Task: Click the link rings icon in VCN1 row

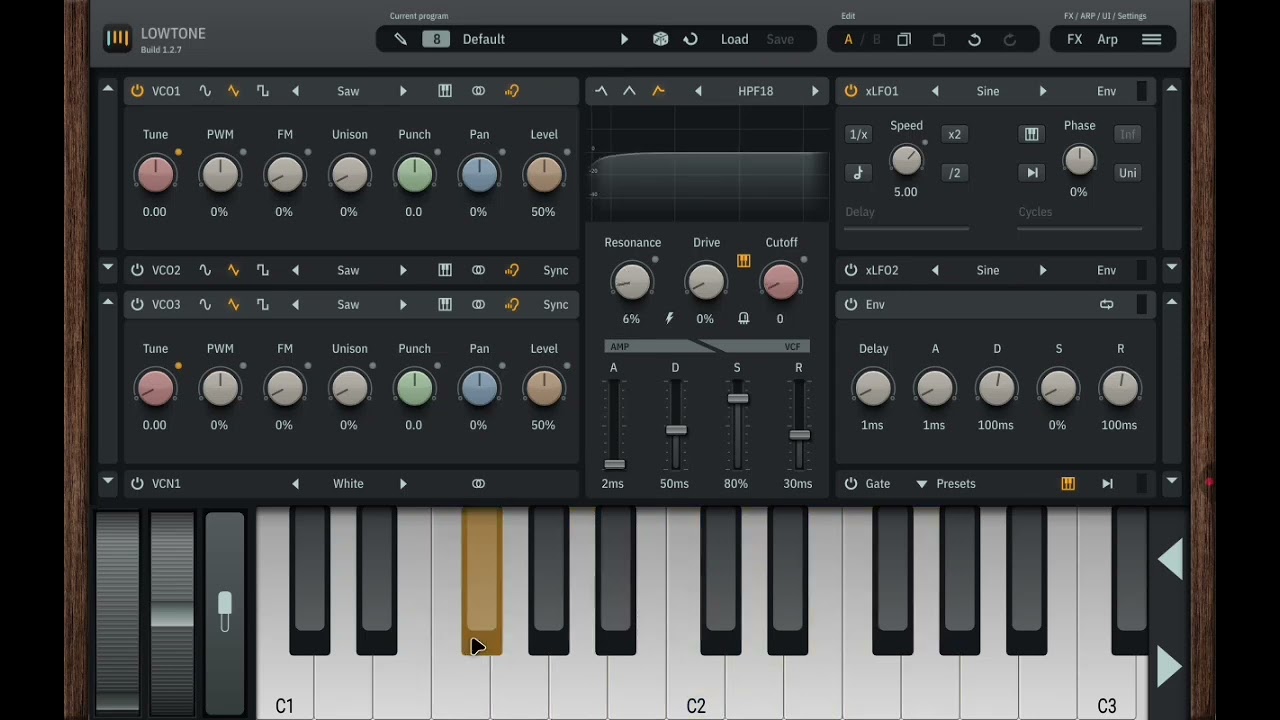Action: (478, 483)
